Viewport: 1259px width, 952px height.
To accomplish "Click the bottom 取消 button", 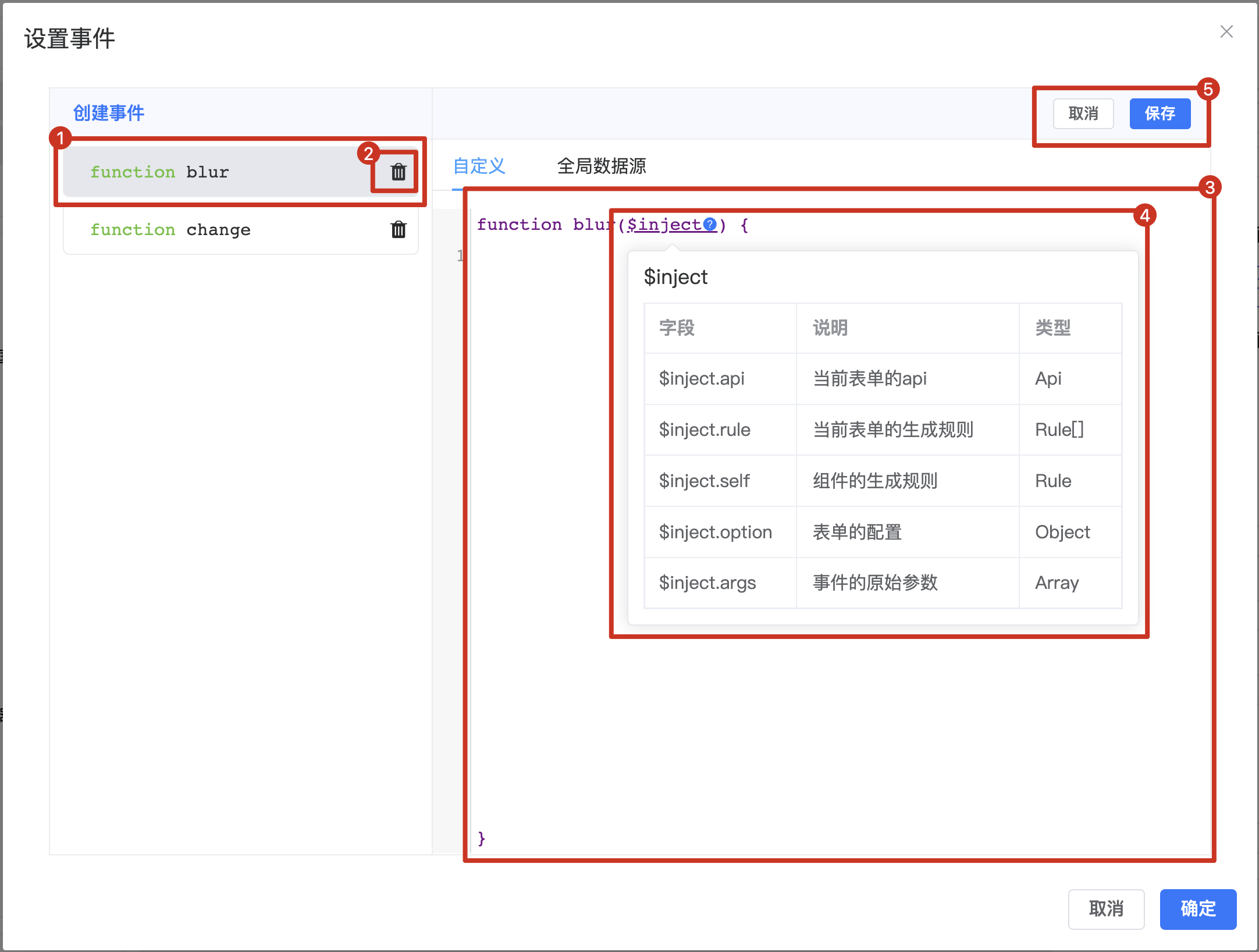I will pyautogui.click(x=1105, y=908).
